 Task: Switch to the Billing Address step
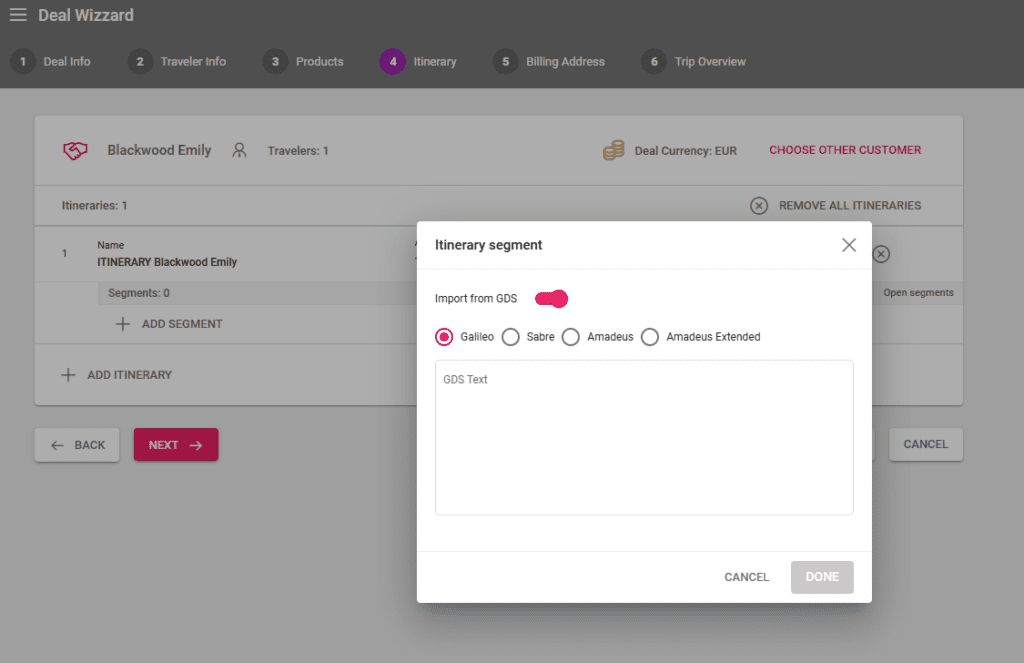click(x=549, y=62)
